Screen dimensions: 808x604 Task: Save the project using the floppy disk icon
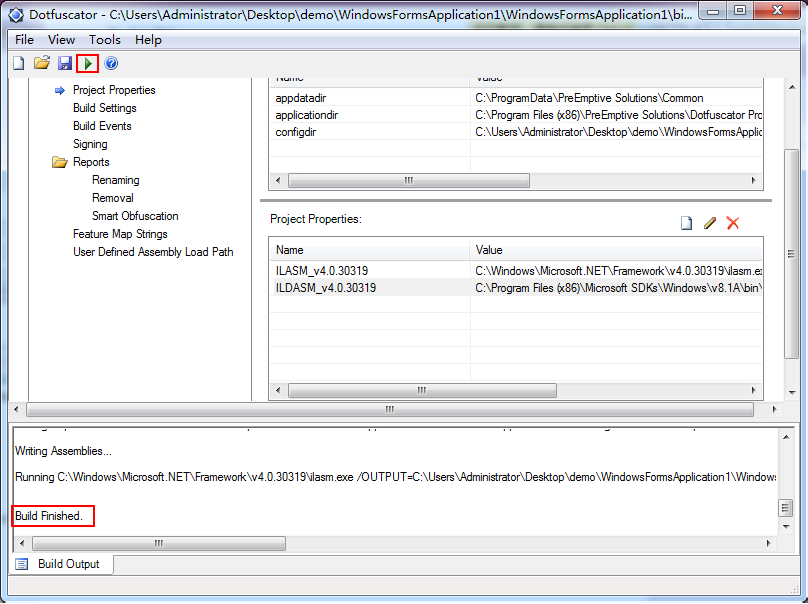(65, 63)
